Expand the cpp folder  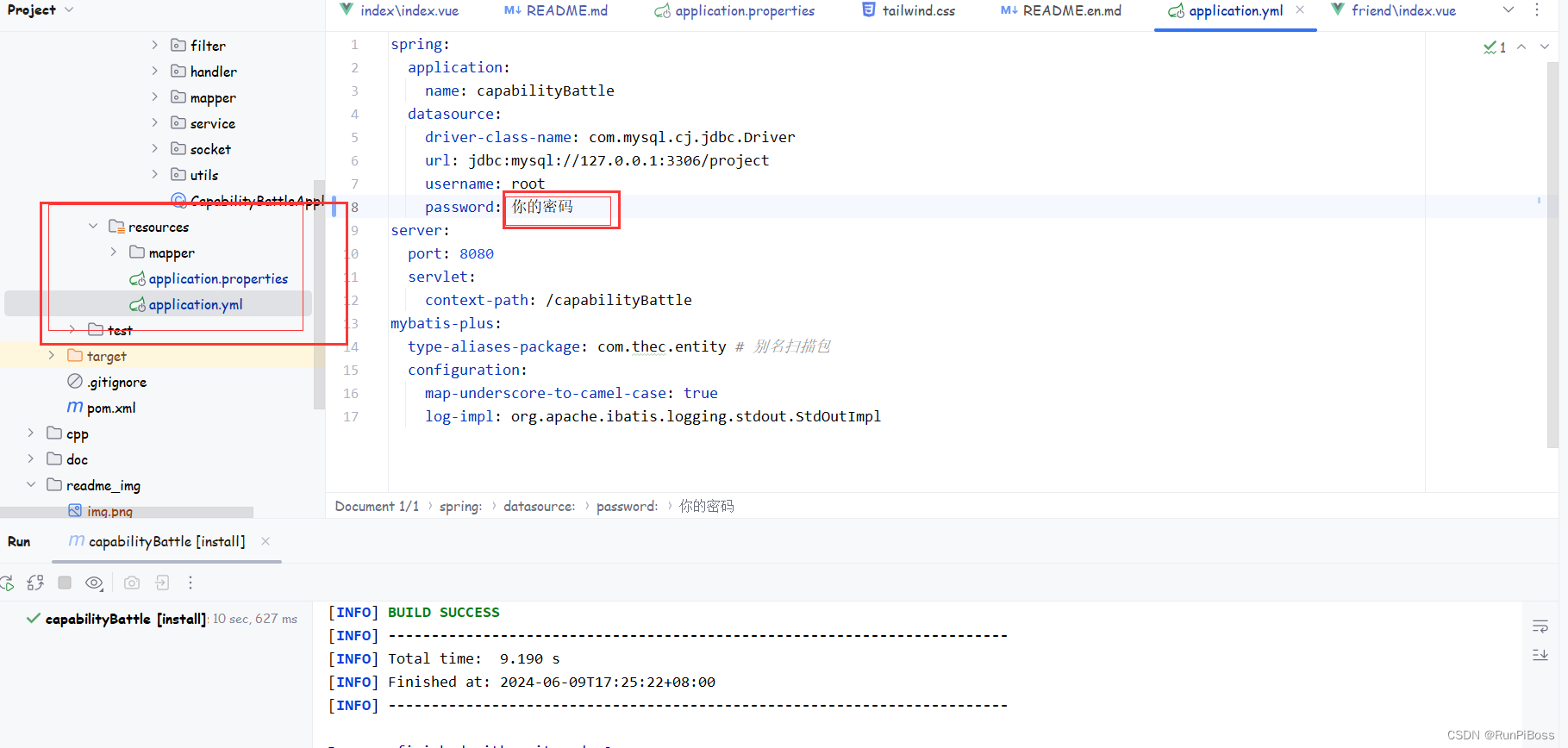pyautogui.click(x=31, y=433)
